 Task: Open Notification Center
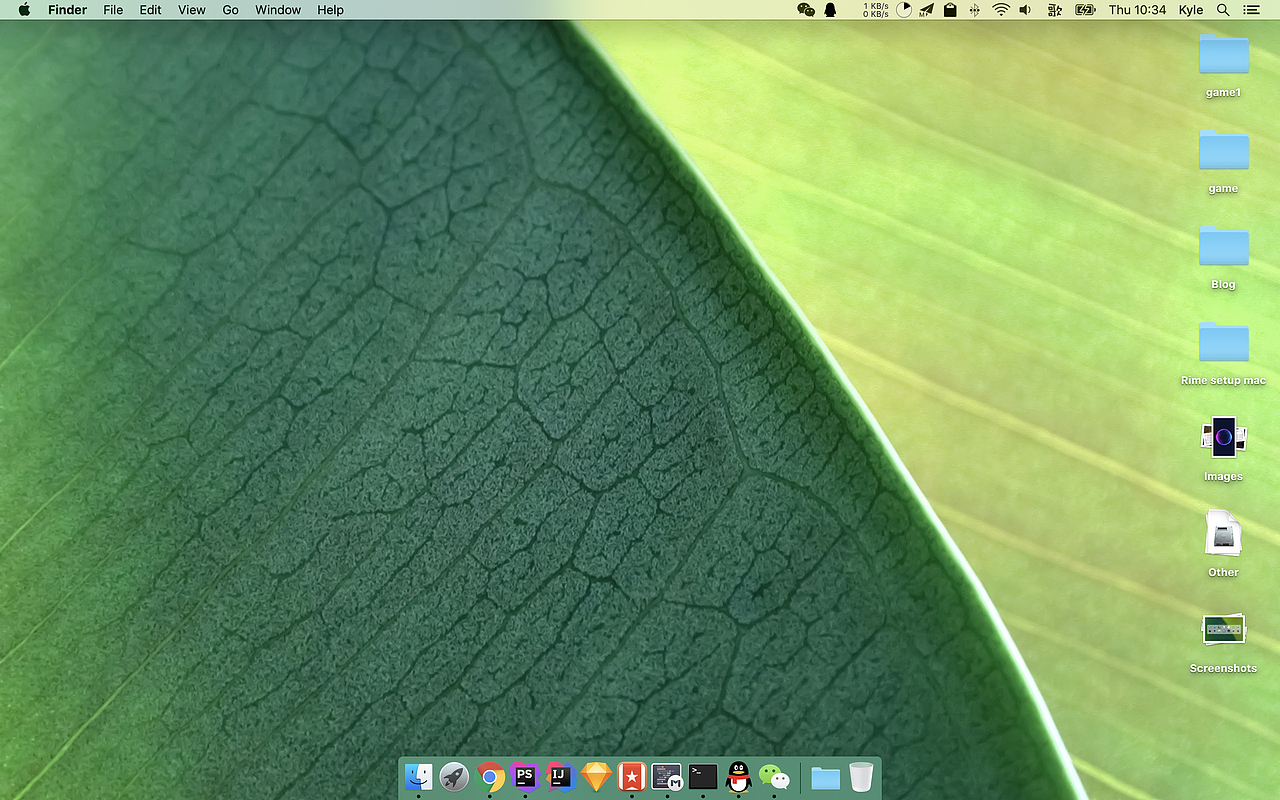click(1251, 10)
